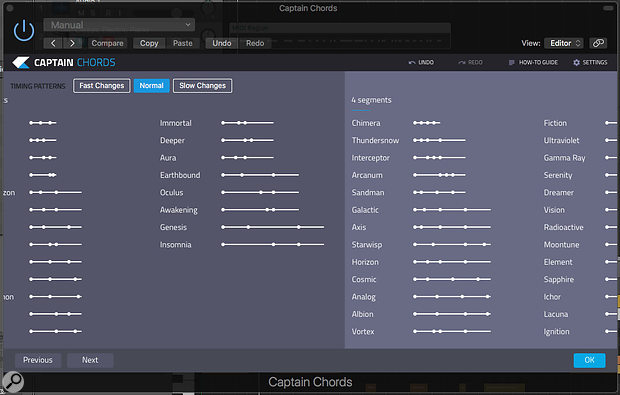Select the Oculus timing pattern

pyautogui.click(x=172, y=193)
